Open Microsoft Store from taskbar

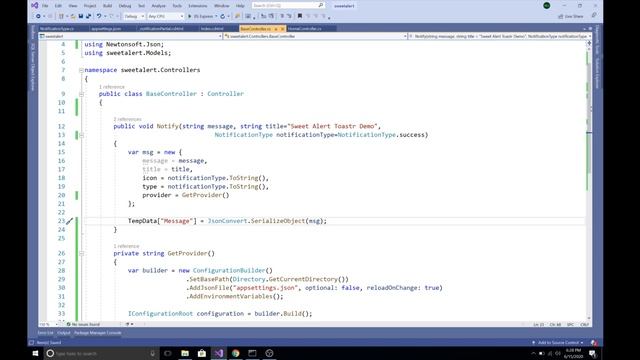tap(202, 353)
